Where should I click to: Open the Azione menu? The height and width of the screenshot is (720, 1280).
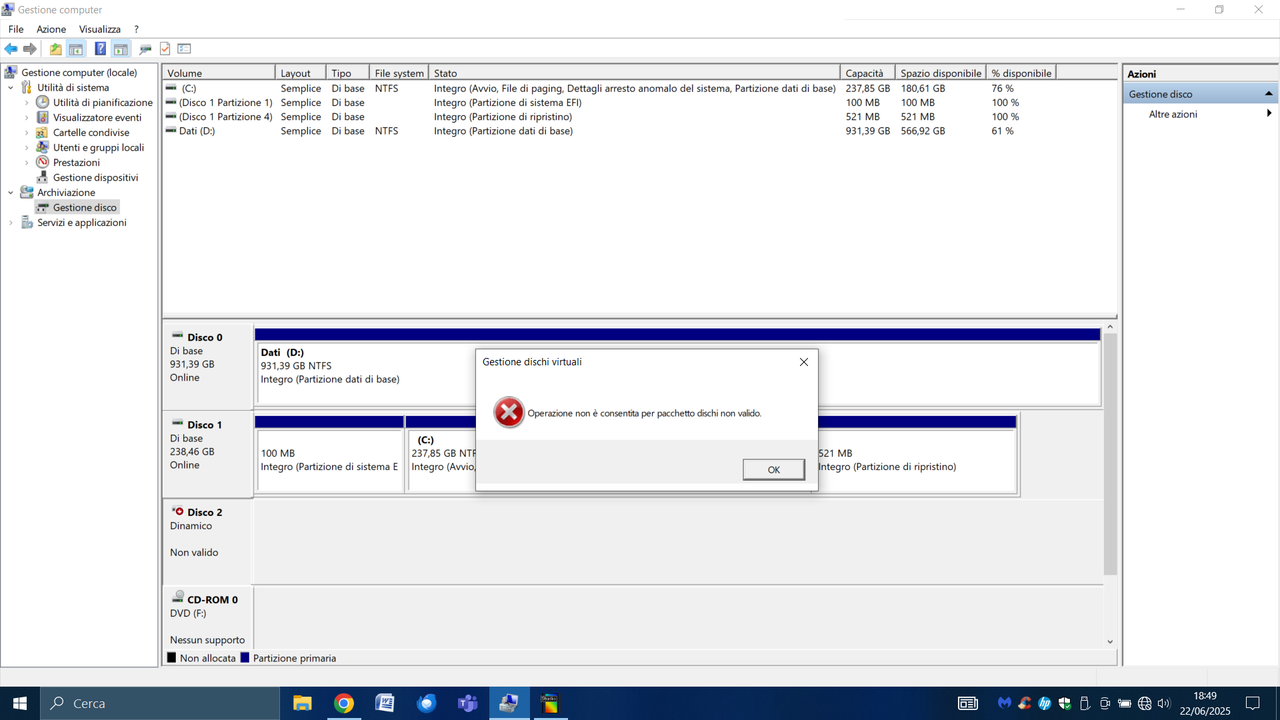pos(50,29)
